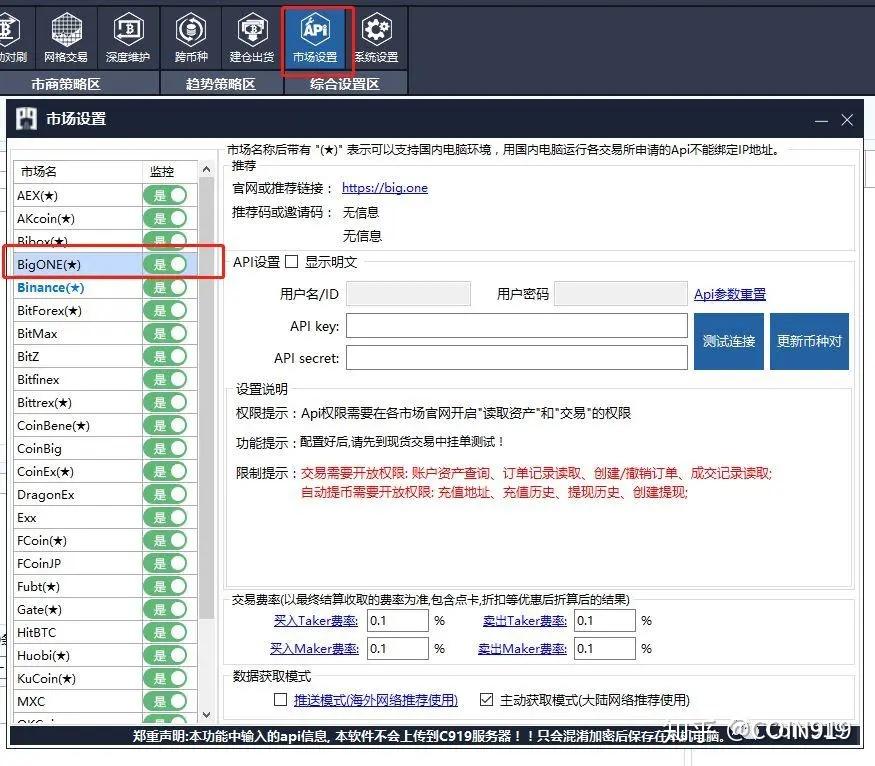Select the DragonEx market row
Viewport: 875px width, 766px height.
click(x=106, y=494)
